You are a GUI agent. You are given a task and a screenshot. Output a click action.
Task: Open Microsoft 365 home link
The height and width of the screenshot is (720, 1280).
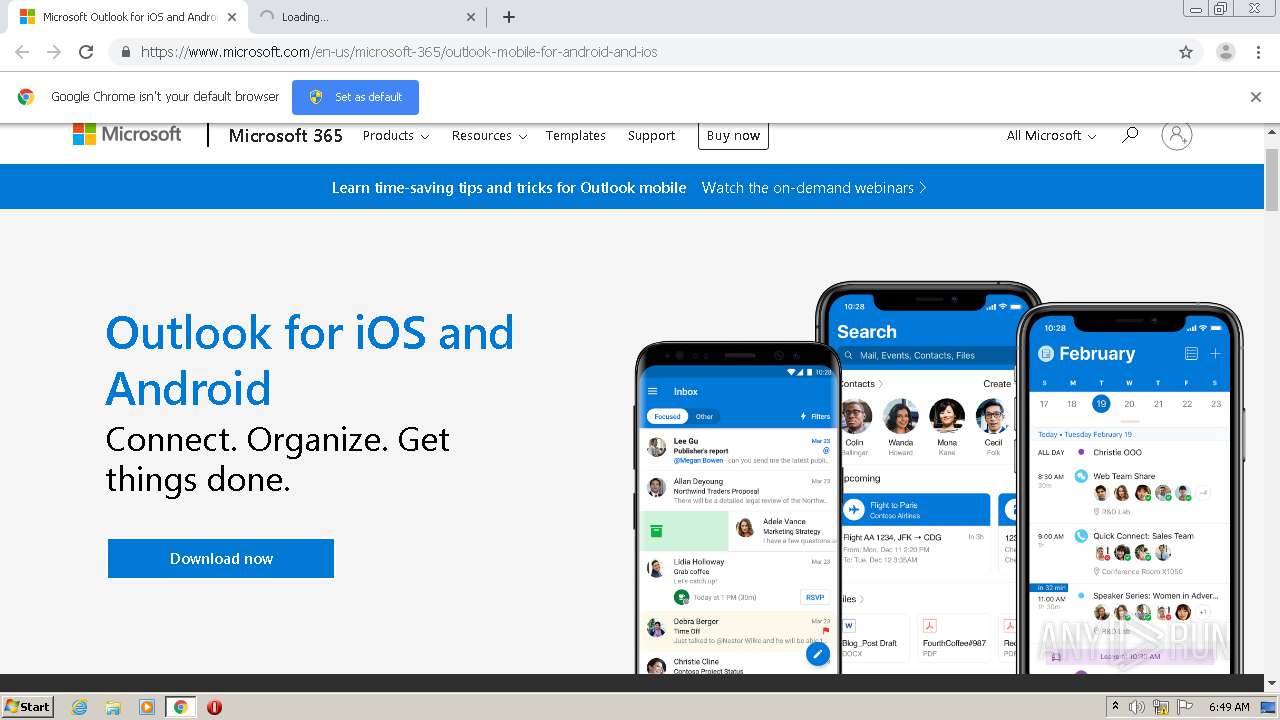pyautogui.click(x=285, y=135)
